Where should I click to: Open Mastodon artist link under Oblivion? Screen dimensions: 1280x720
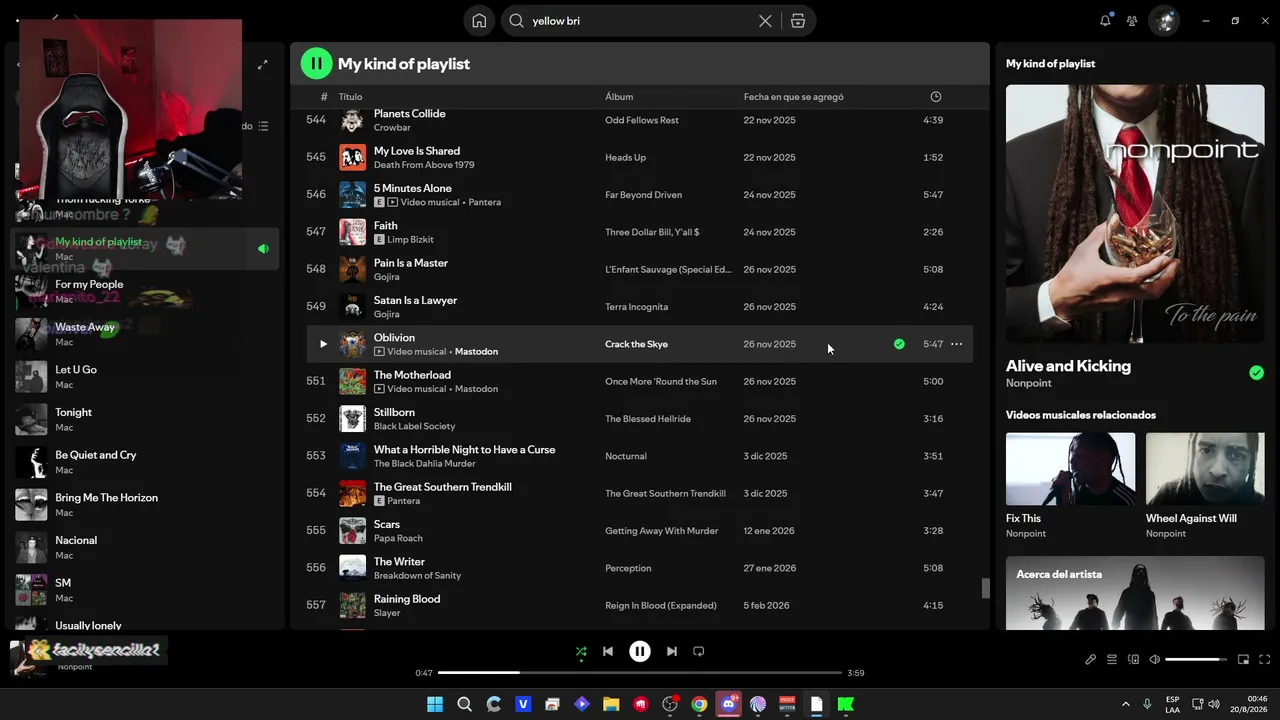[476, 352]
